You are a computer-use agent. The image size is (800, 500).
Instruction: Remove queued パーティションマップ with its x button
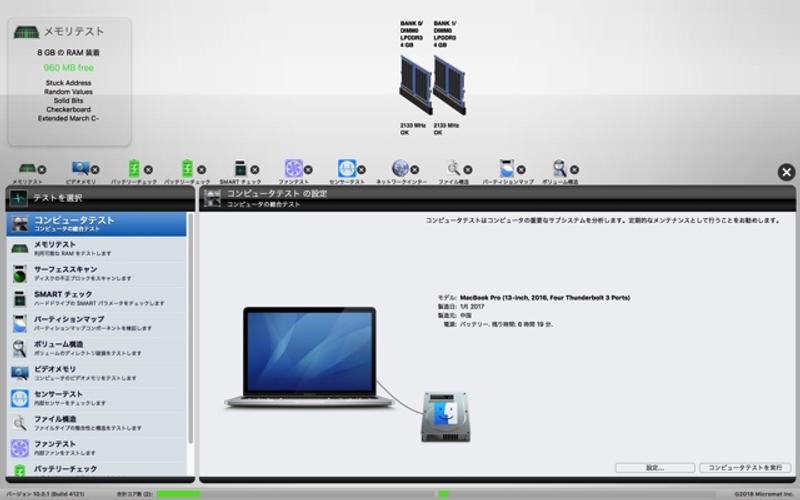(521, 170)
